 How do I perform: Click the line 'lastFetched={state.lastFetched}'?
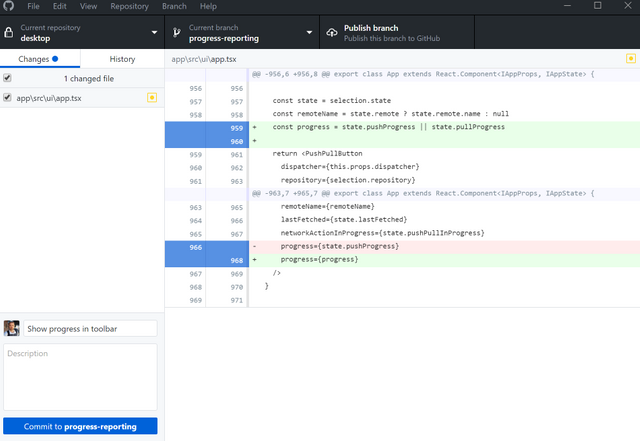pos(344,220)
